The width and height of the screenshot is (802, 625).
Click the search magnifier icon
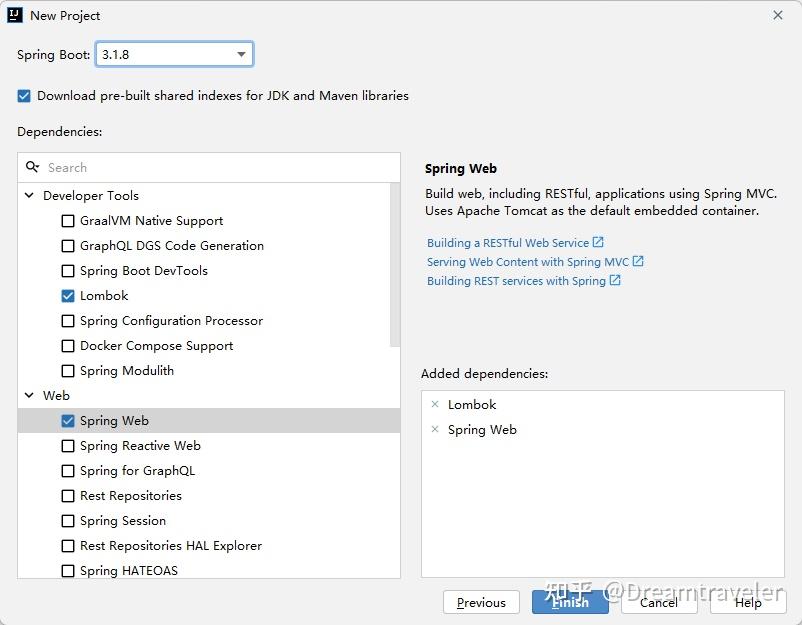point(33,167)
